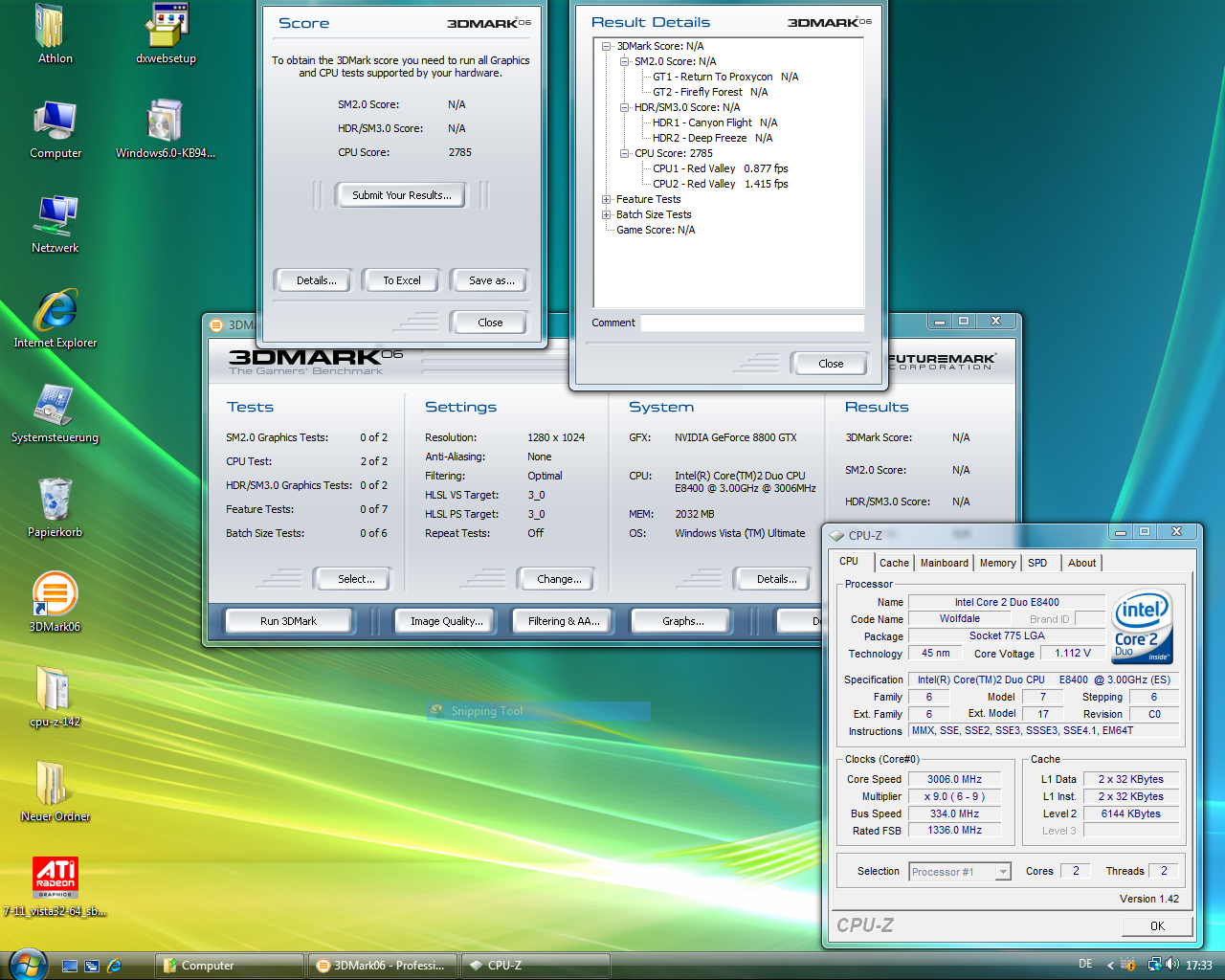
Task: Click the Show Desktop quick launch icon
Action: [x=70, y=966]
